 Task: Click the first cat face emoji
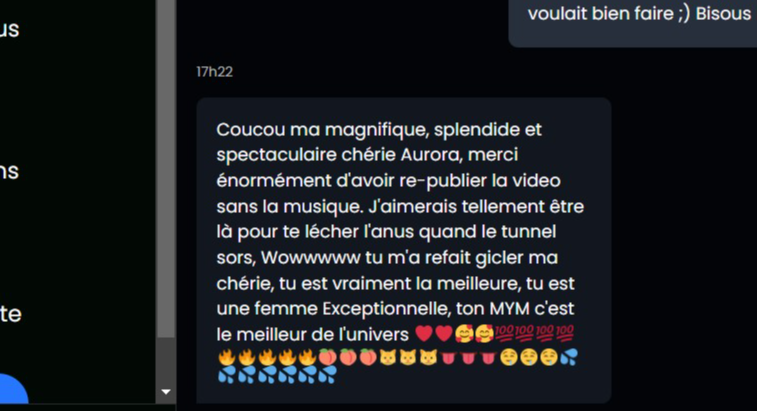pyautogui.click(x=388, y=358)
